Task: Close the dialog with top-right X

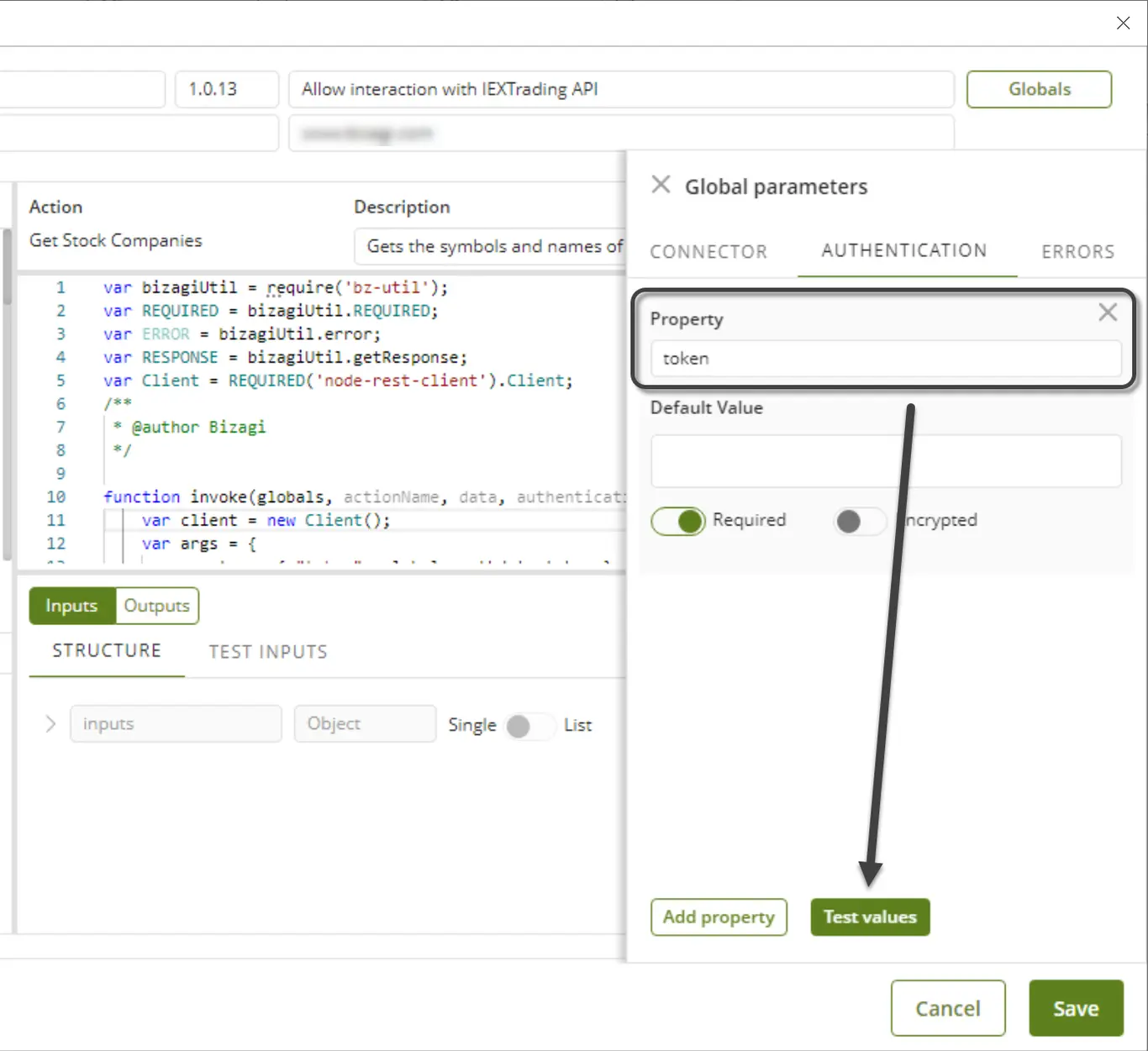Action: 1123,24
